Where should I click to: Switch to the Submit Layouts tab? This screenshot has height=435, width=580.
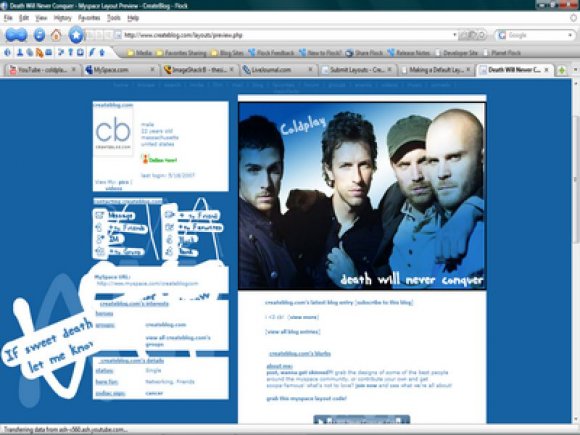coord(358,70)
